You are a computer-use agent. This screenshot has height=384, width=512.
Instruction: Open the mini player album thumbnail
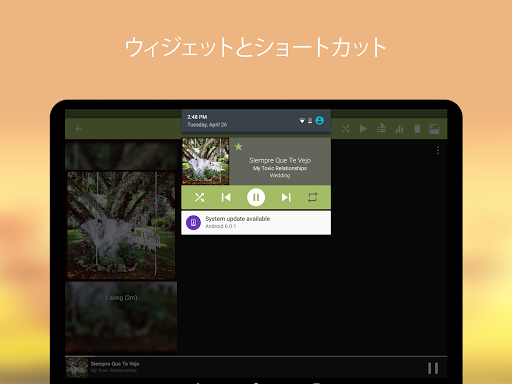pyautogui.click(x=77, y=368)
